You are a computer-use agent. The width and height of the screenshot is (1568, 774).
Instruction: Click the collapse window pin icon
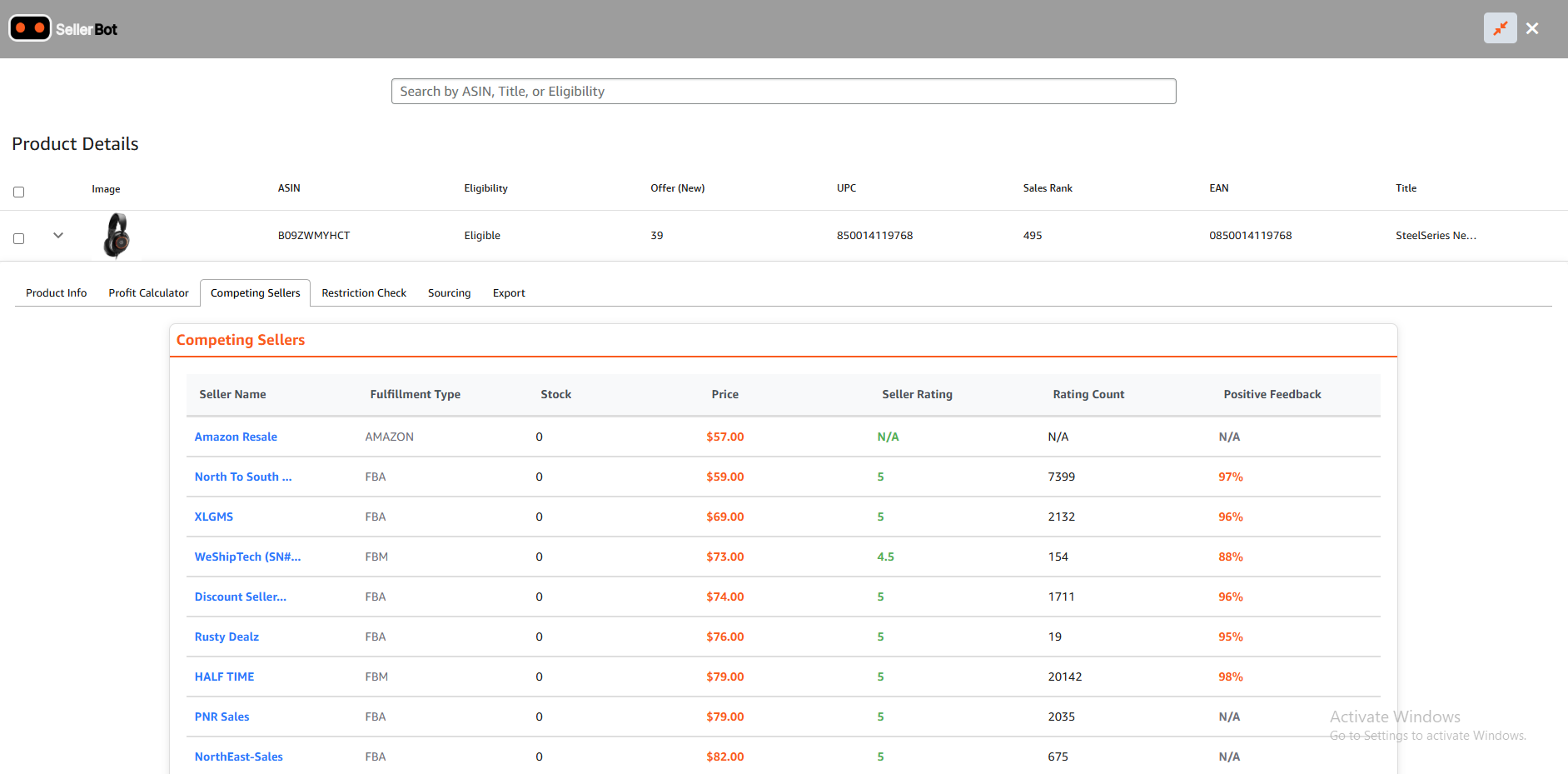[1500, 28]
